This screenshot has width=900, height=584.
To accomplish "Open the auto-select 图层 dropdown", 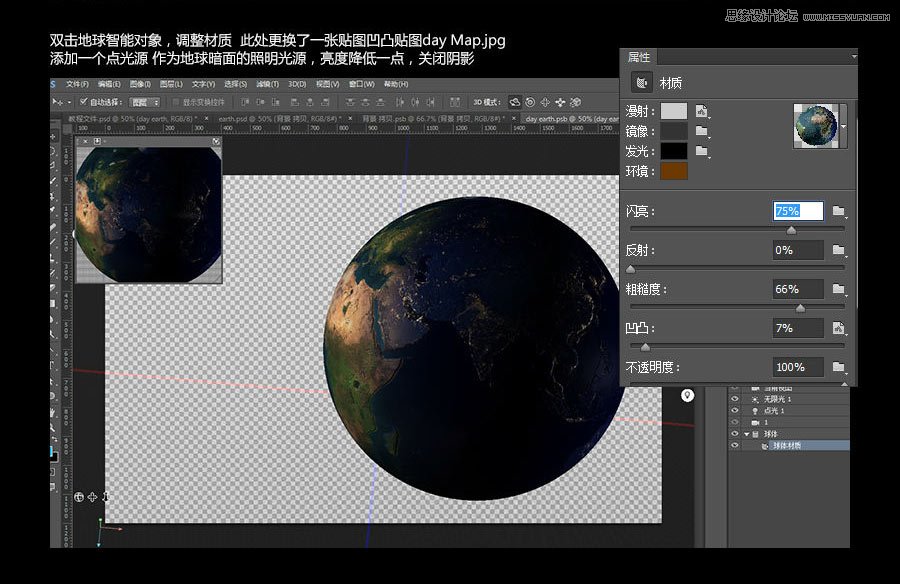I will [146, 102].
